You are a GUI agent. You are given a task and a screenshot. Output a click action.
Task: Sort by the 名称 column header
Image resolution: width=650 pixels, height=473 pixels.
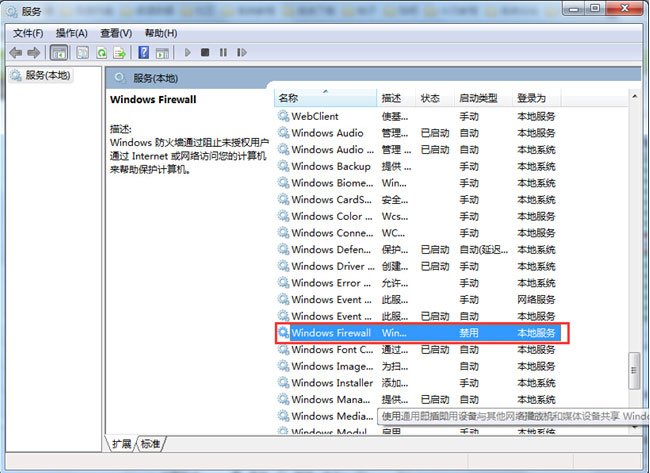325,98
